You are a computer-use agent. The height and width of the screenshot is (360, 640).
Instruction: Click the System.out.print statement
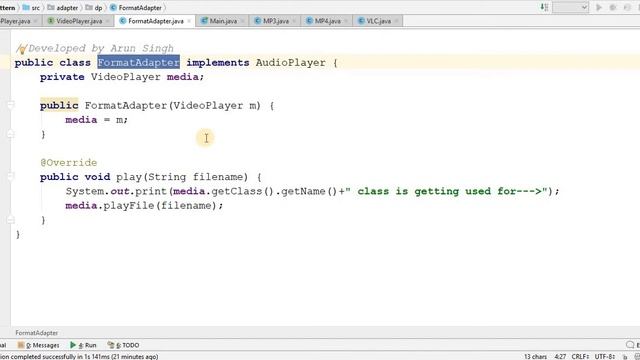312,191
